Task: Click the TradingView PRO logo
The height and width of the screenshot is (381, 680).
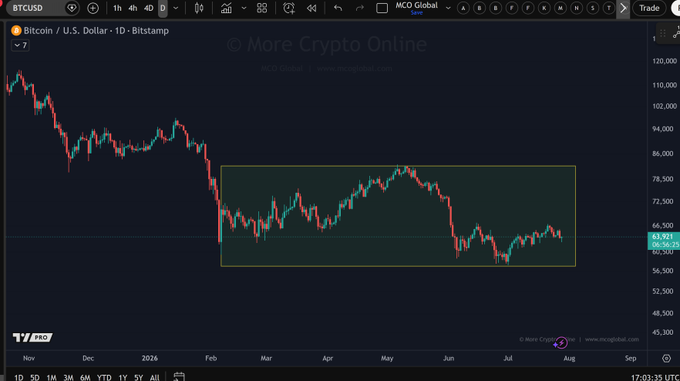Action: pyautogui.click(x=33, y=337)
